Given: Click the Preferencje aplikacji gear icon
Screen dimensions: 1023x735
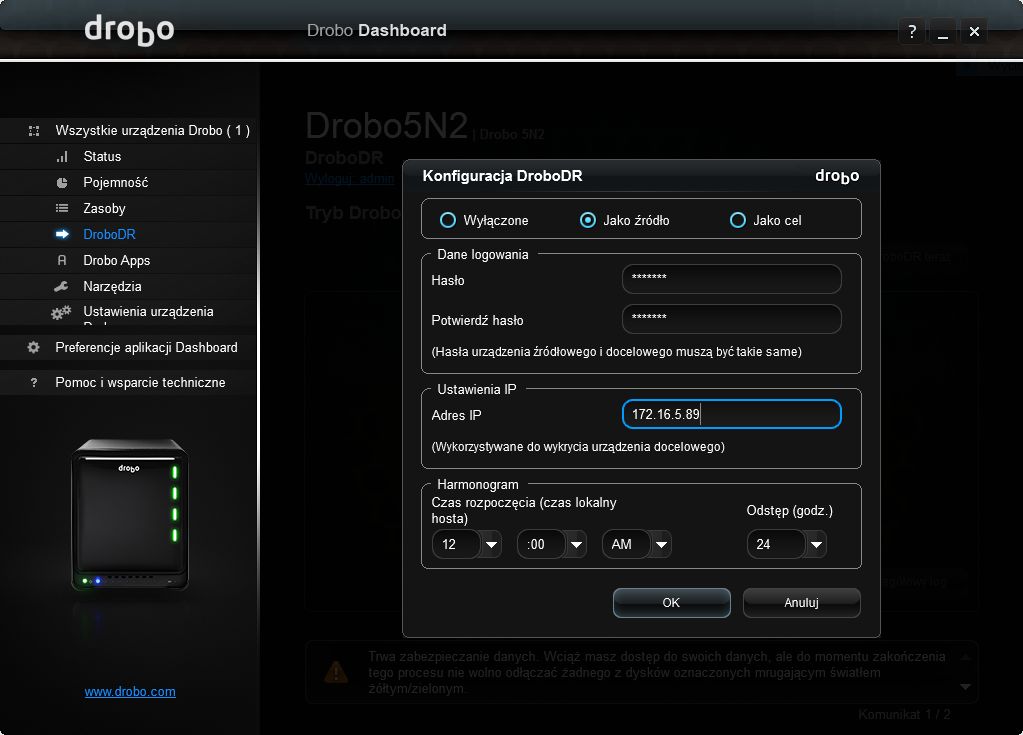Looking at the screenshot, I should 33,348.
